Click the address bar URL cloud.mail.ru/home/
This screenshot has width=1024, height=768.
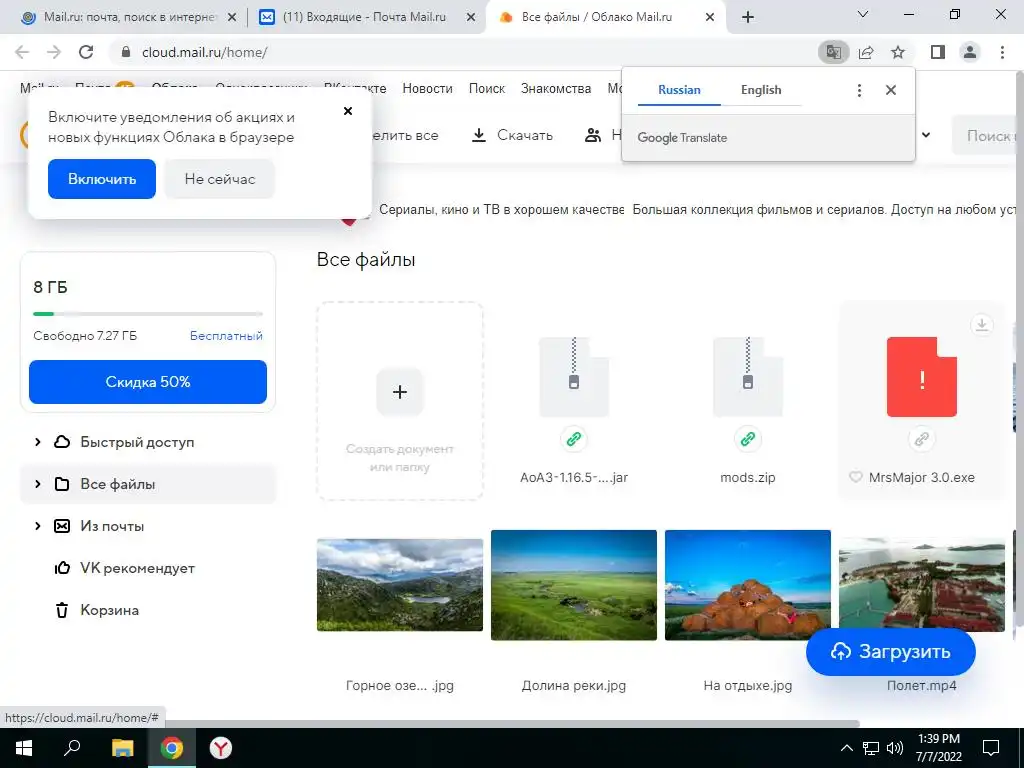(x=204, y=52)
